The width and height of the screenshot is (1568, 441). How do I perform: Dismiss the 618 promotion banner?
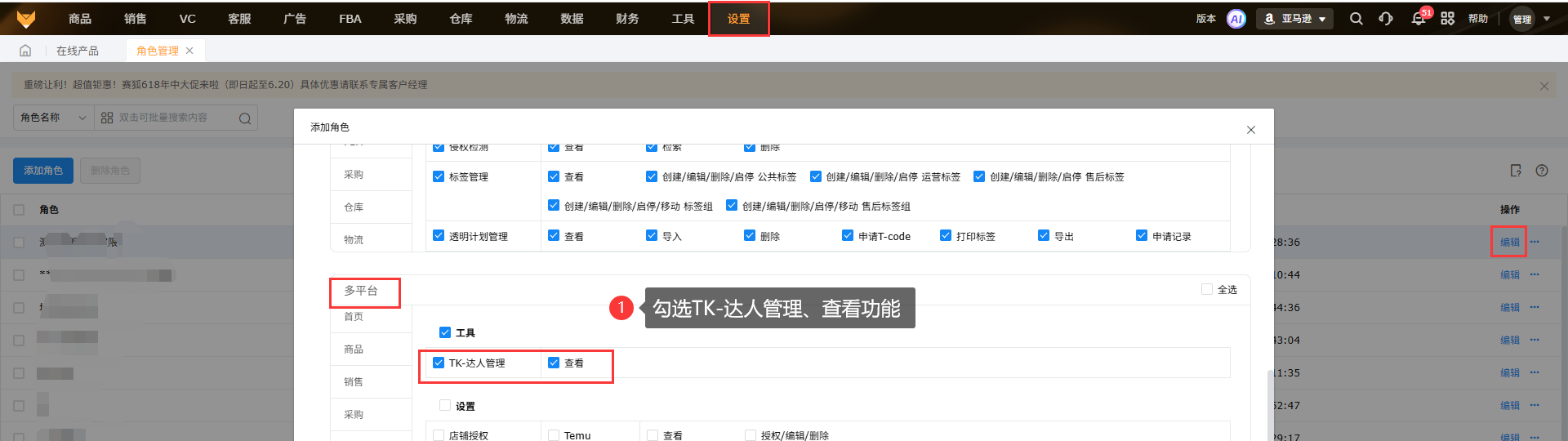click(x=1543, y=86)
